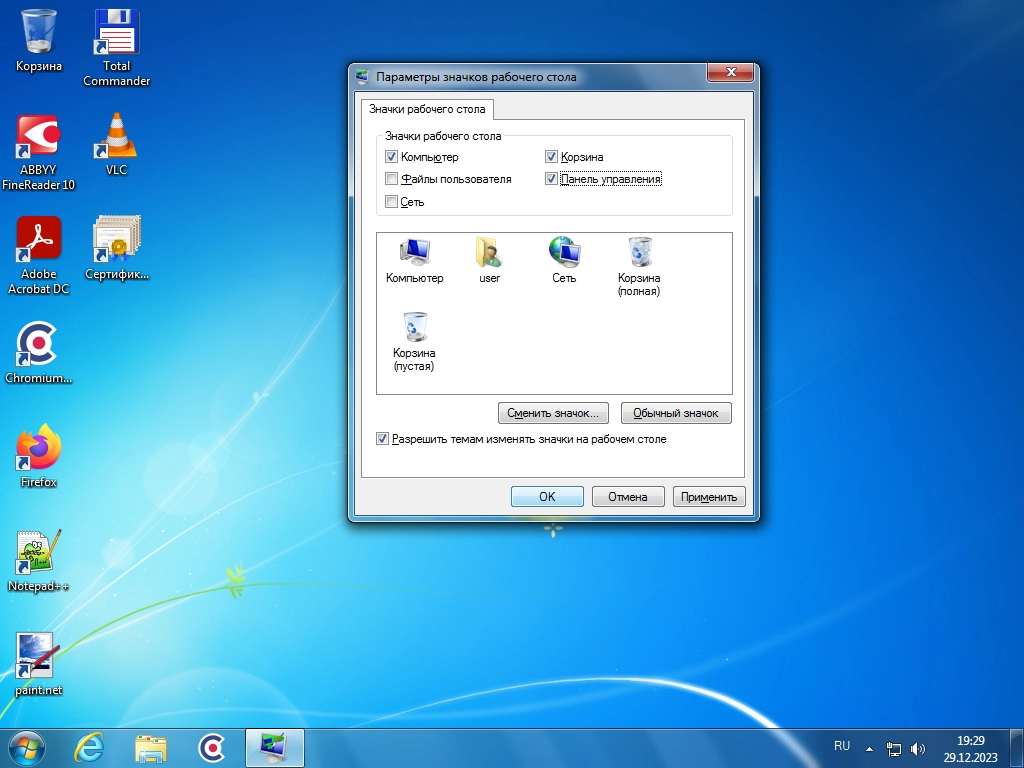
Task: Click the taskbar clock showing 19:29
Action: point(970,749)
